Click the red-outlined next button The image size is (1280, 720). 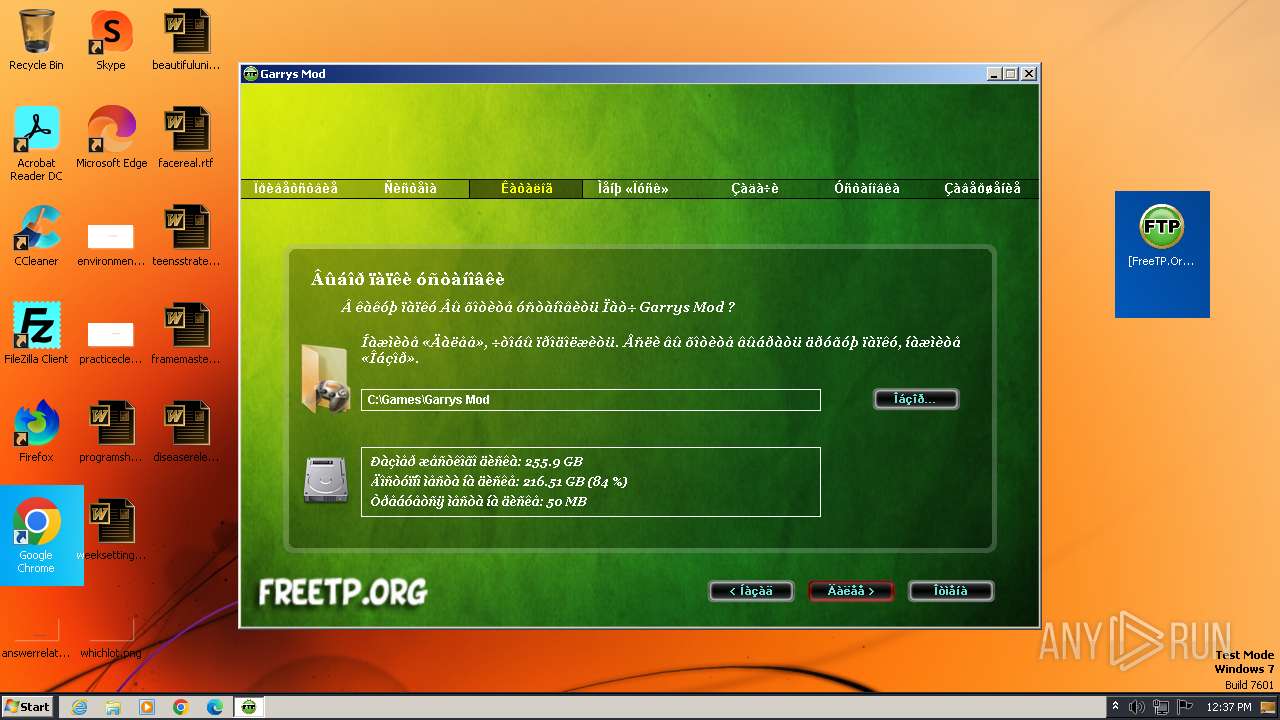[x=851, y=591]
